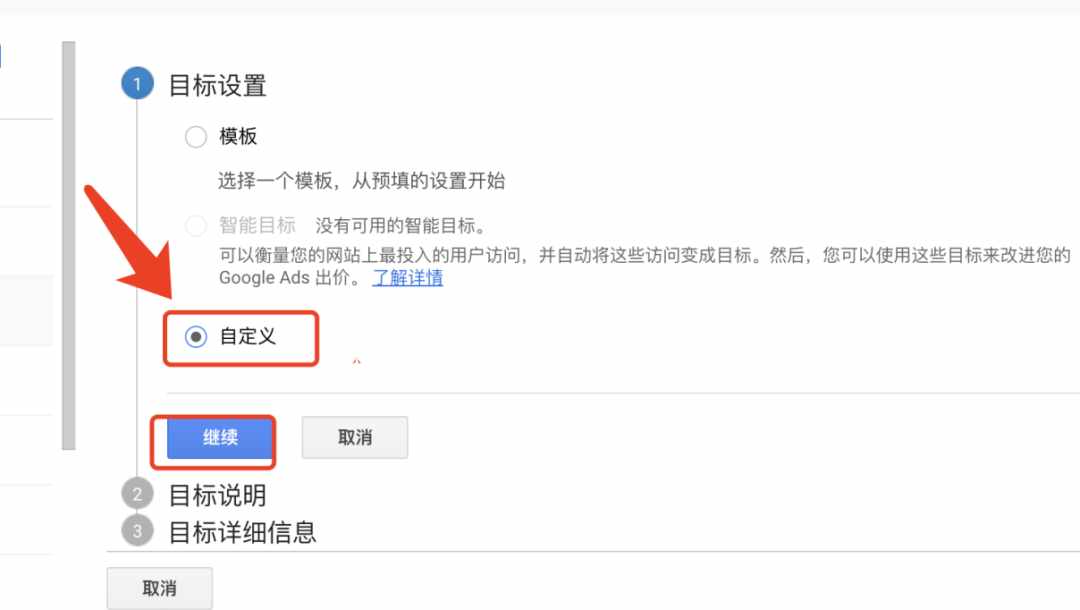Click the 模板 option label text
The image size is (1080, 610).
[x=238, y=136]
